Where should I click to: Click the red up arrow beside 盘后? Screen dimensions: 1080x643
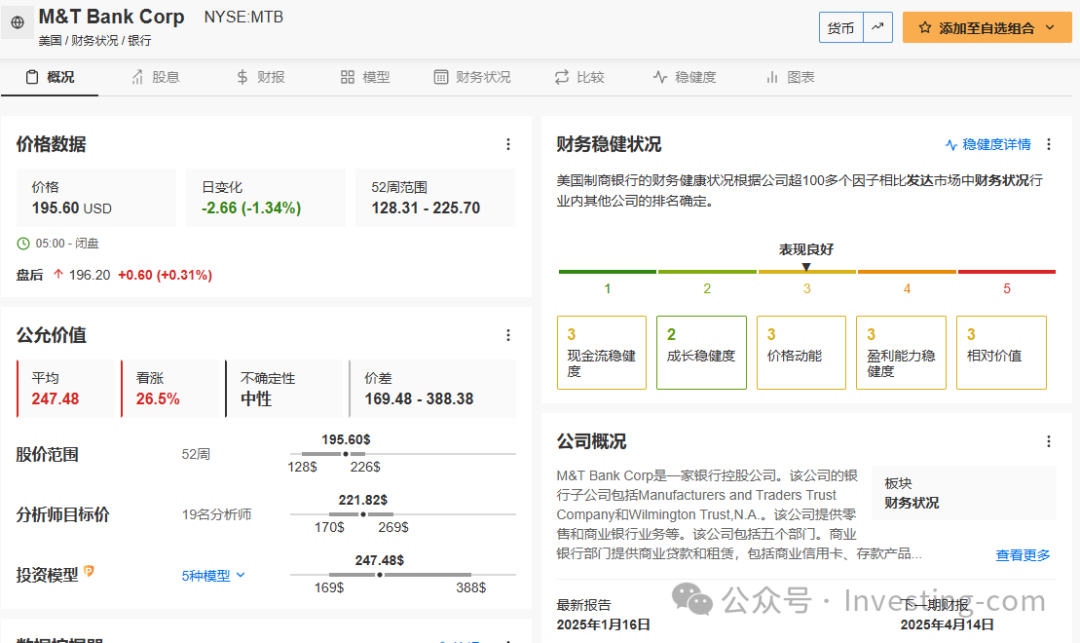pyautogui.click(x=59, y=274)
